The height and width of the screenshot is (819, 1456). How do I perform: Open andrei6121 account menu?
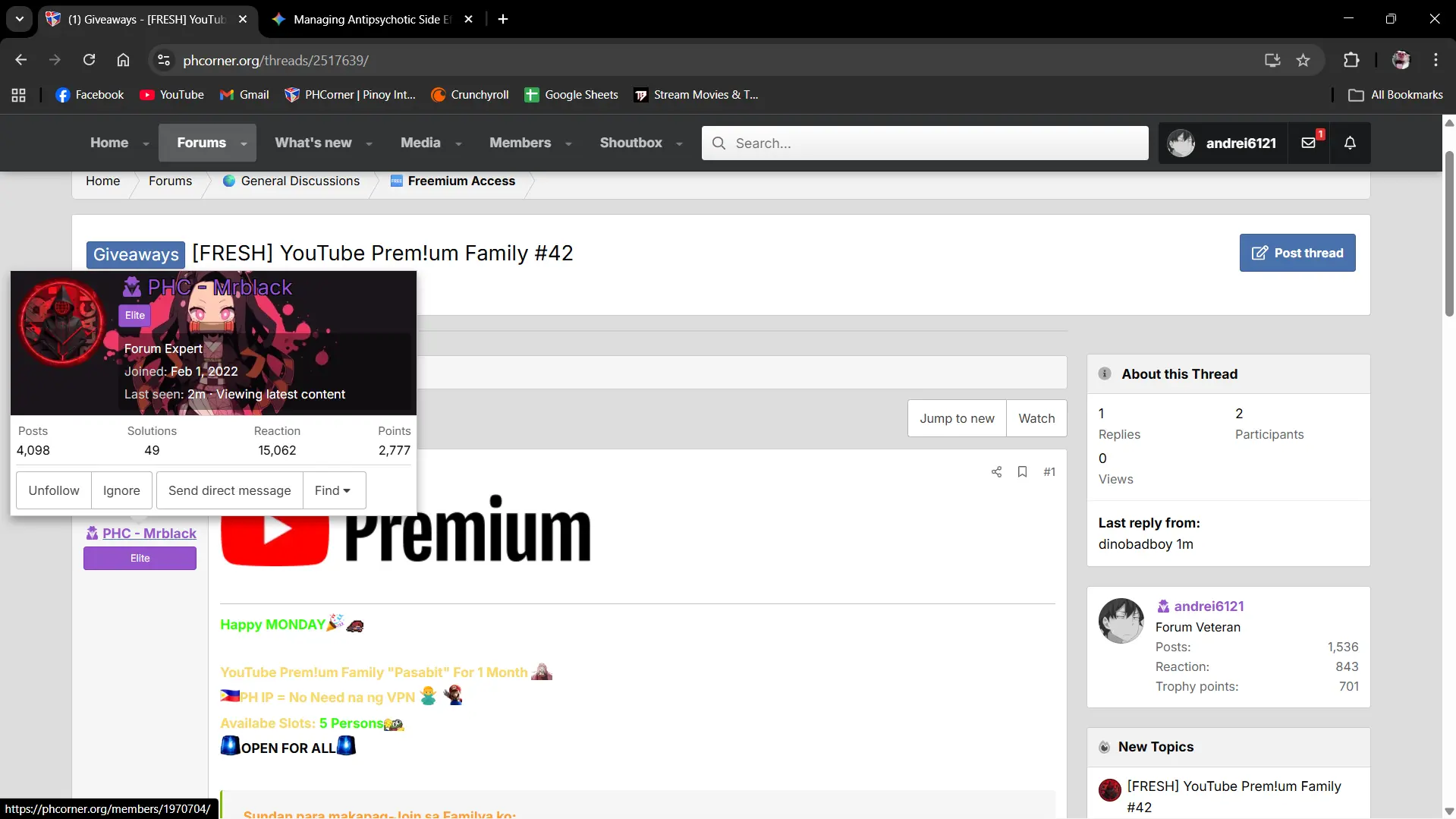pos(1223,143)
